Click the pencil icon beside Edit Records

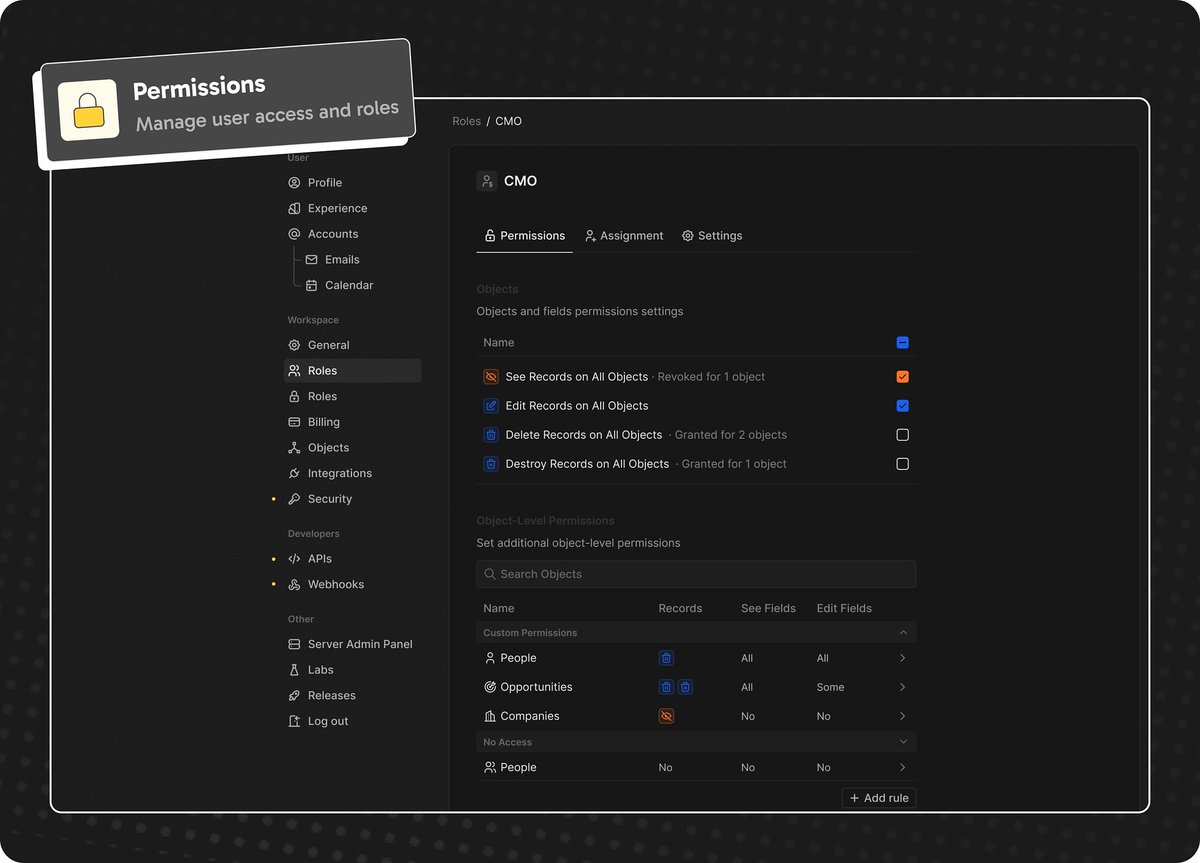point(491,406)
